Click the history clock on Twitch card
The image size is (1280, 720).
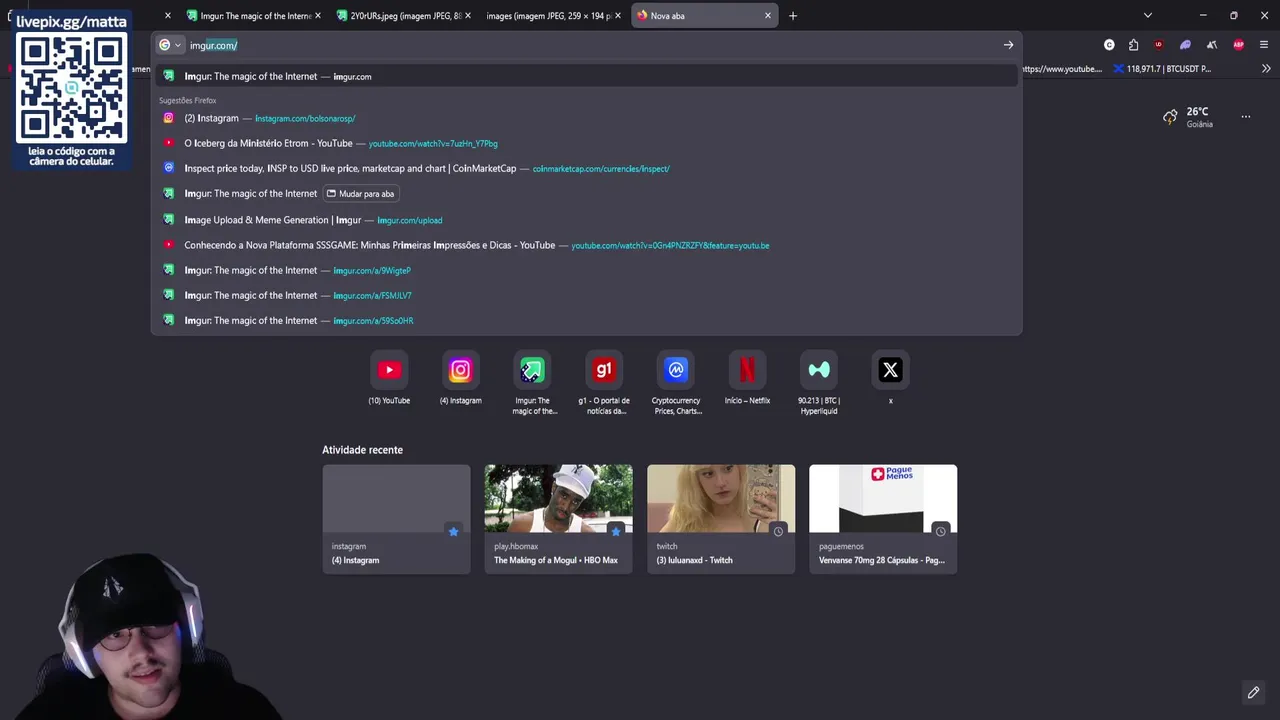pos(778,531)
